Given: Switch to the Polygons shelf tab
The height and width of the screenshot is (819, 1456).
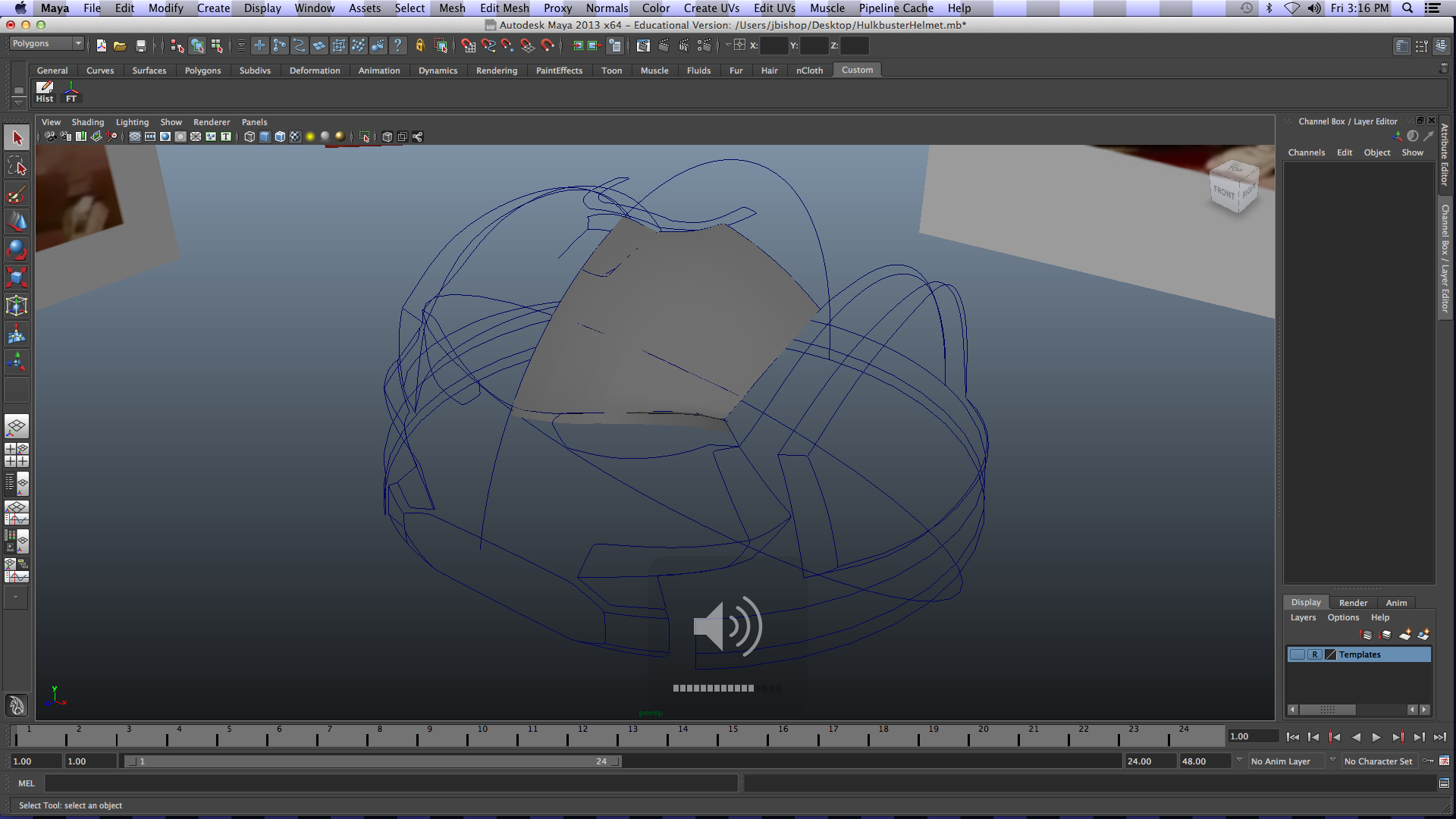Looking at the screenshot, I should point(202,71).
